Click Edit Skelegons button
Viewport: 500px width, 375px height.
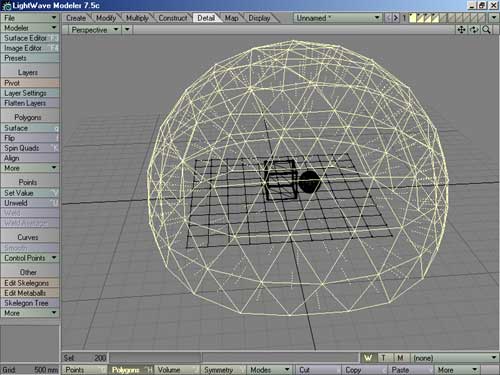point(30,283)
